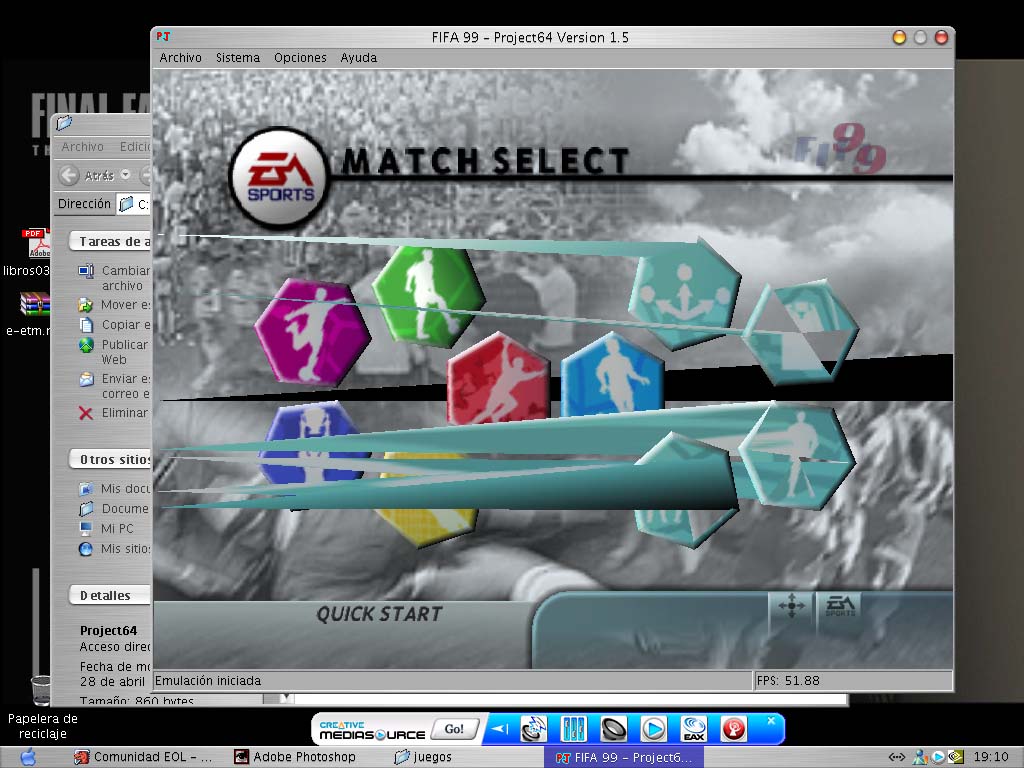
Task: Click the Dirección address field in Explorer
Action: click(x=135, y=204)
